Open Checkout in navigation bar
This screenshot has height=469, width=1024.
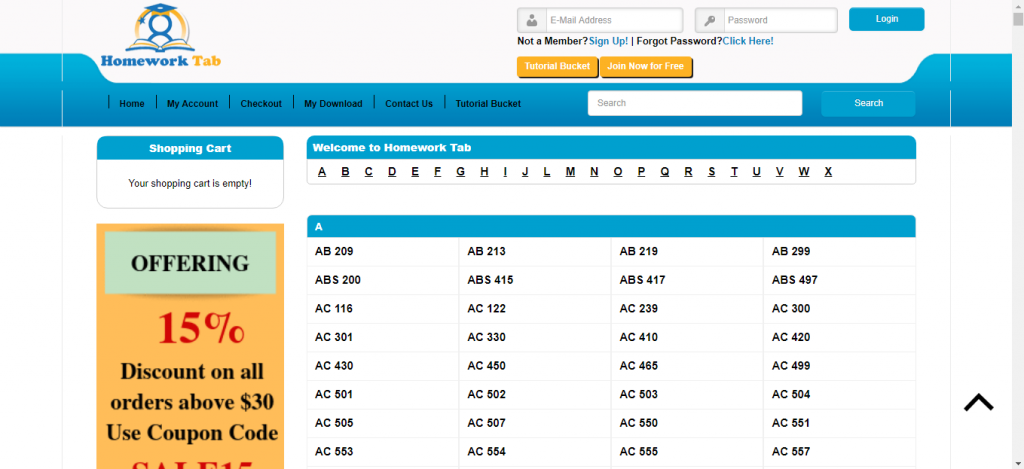pos(261,103)
